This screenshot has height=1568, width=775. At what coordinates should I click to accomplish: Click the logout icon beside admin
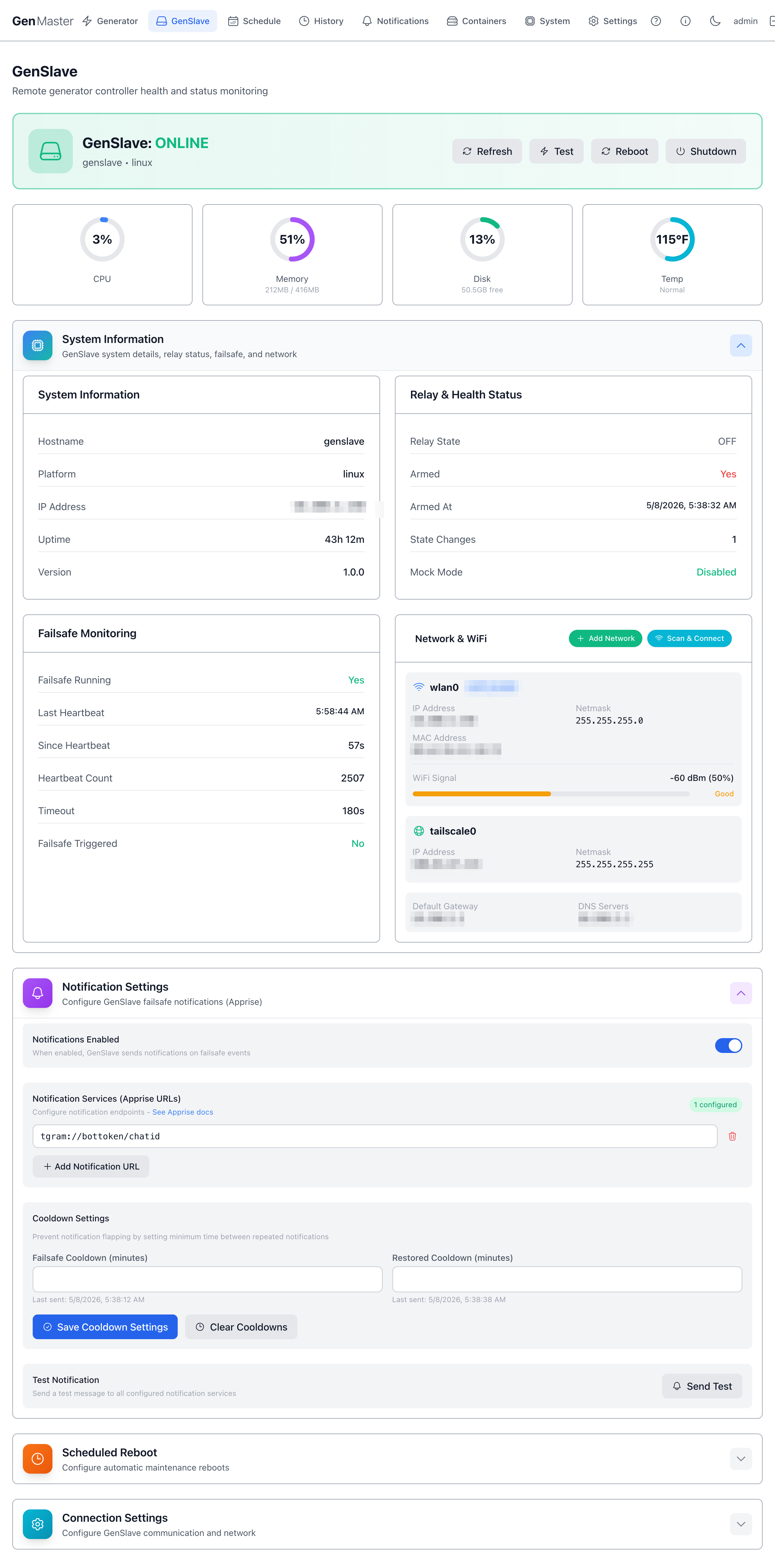point(771,21)
